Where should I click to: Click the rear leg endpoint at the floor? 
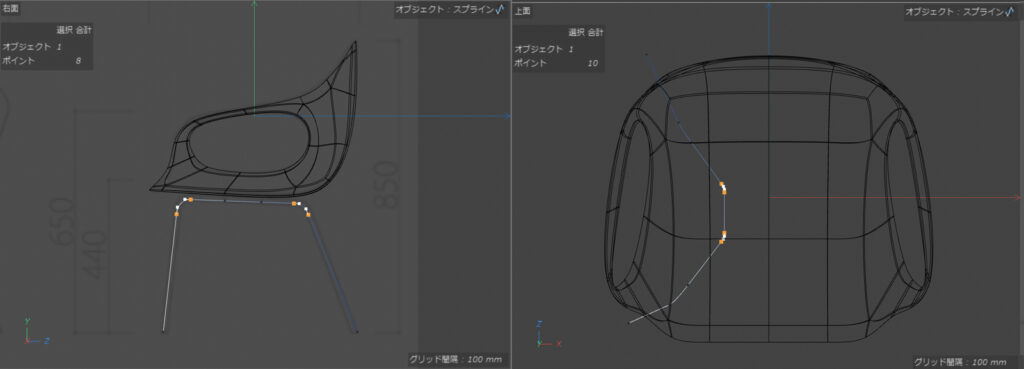click(357, 332)
